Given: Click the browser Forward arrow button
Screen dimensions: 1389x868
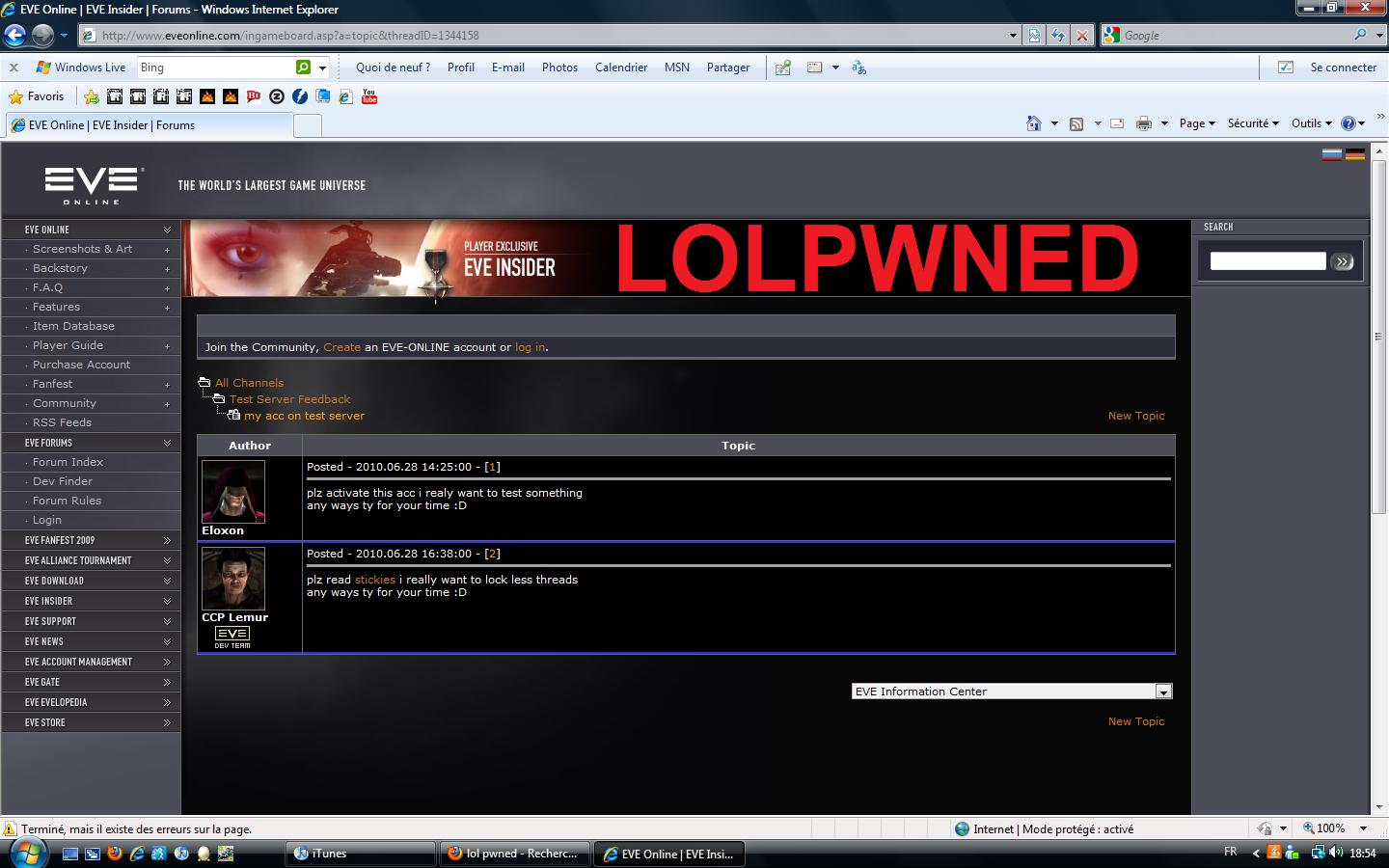Looking at the screenshot, I should (x=42, y=36).
